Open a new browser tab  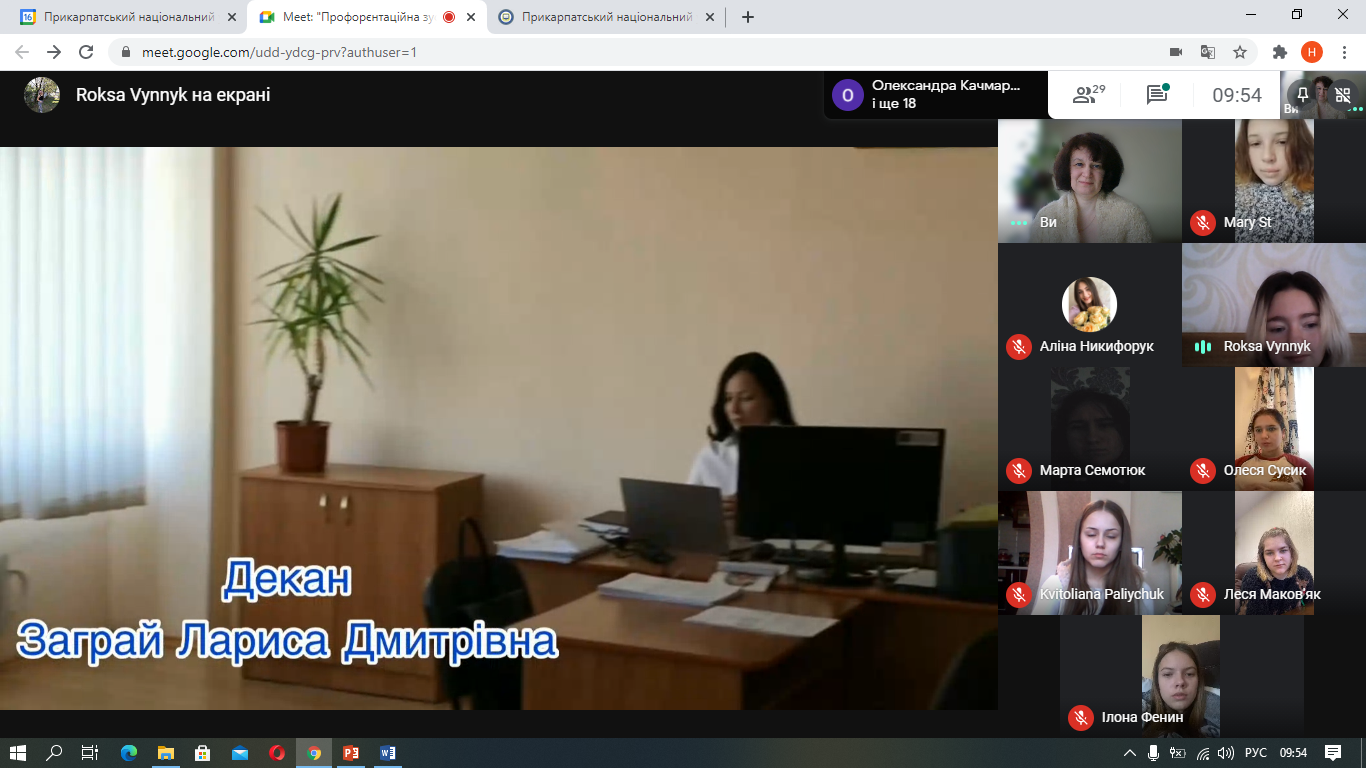coord(748,17)
